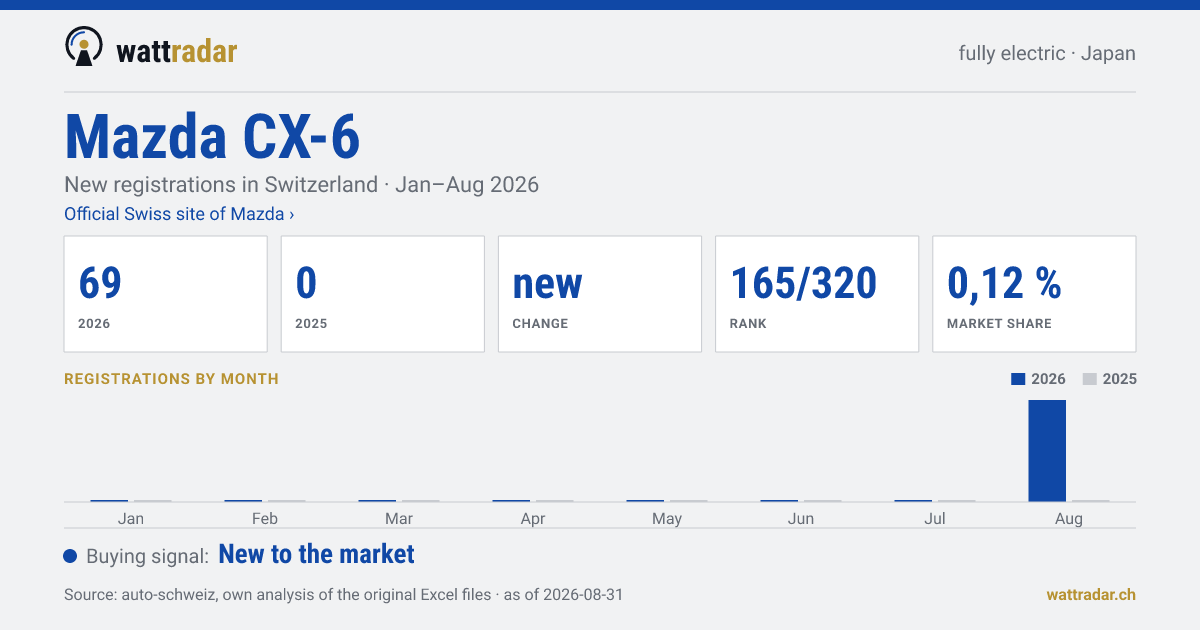Click the Feb month label
The width and height of the screenshot is (1200, 630).
pyautogui.click(x=265, y=518)
